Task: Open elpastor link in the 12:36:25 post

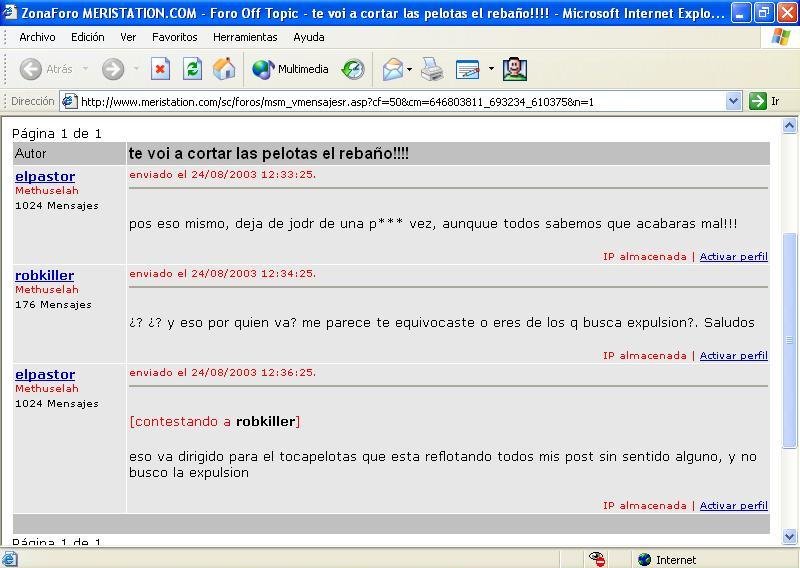Action: click(x=45, y=375)
